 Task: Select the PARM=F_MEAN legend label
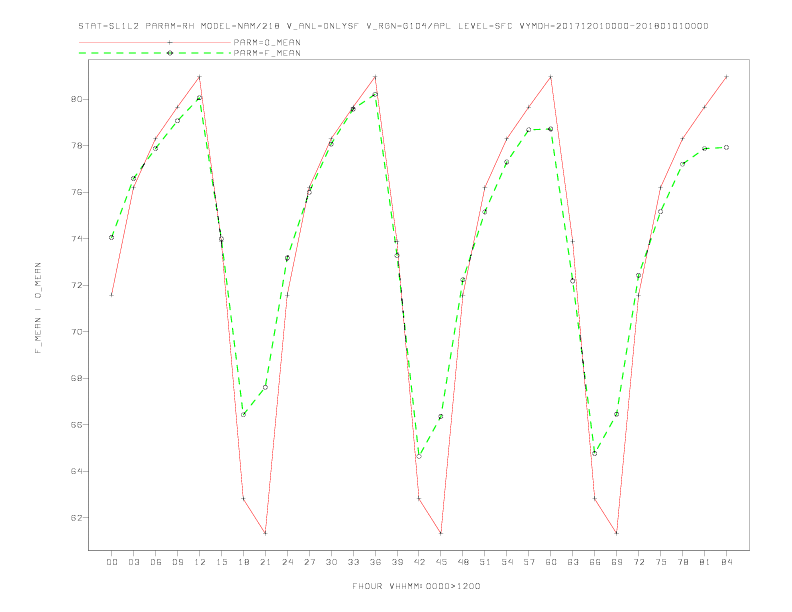[x=267, y=53]
